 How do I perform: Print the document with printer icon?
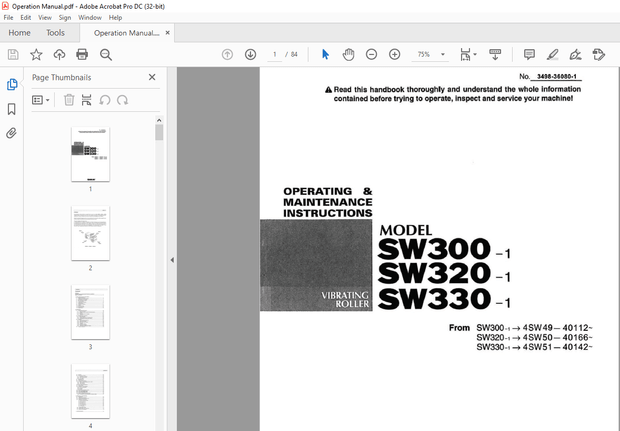[x=82, y=55]
